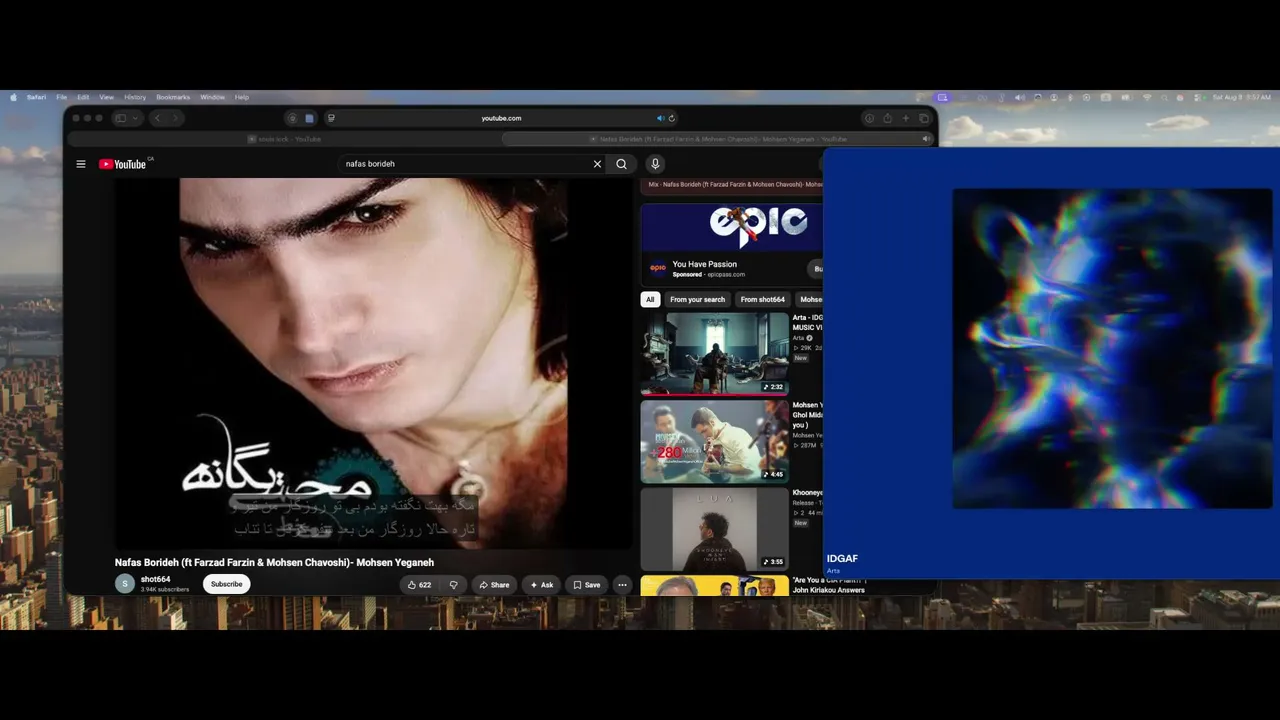Viewport: 1280px width, 720px height.
Task: Like the Nafas Borideh video
Action: (x=420, y=585)
